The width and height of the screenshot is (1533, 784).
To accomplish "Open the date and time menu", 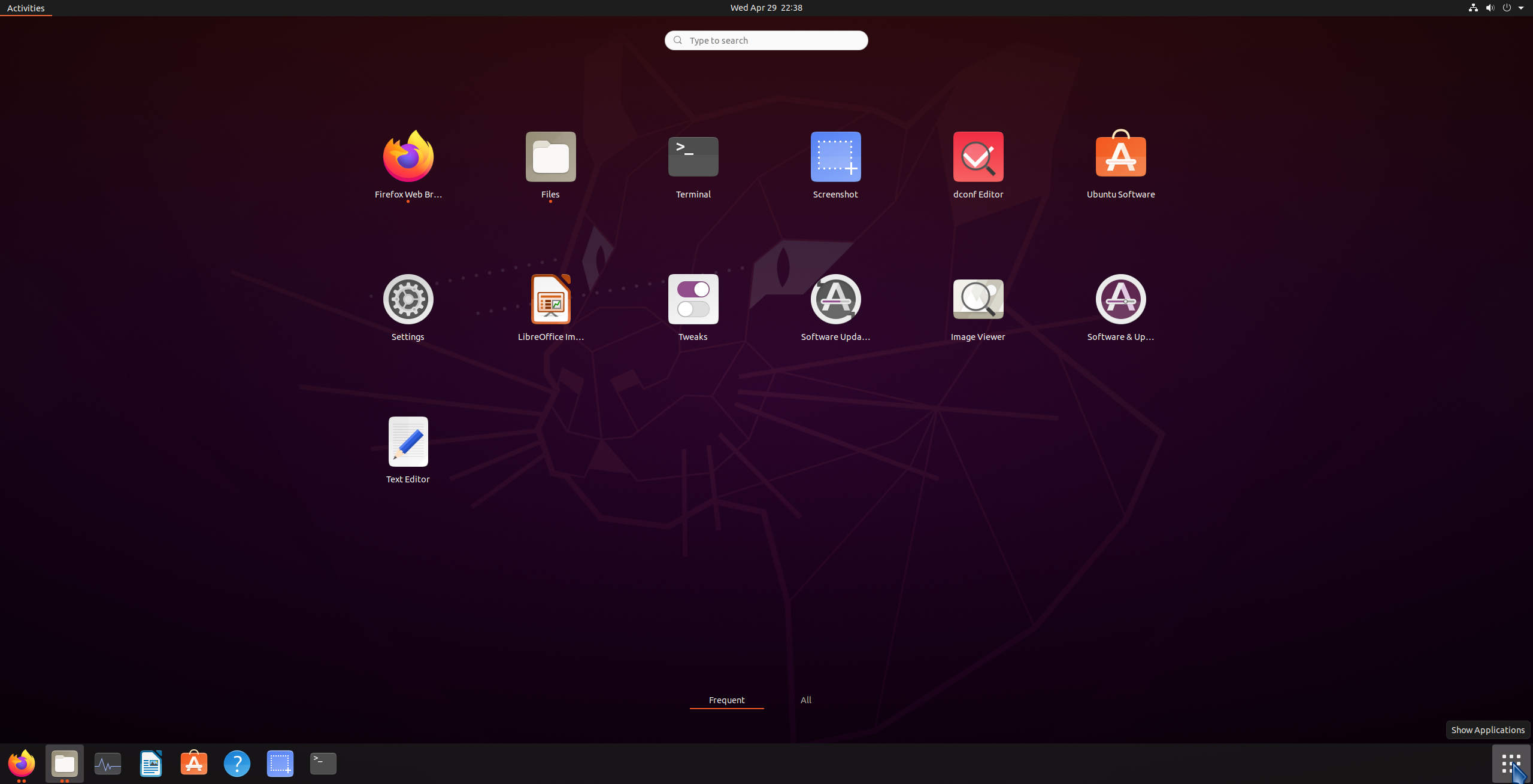I will tap(766, 8).
